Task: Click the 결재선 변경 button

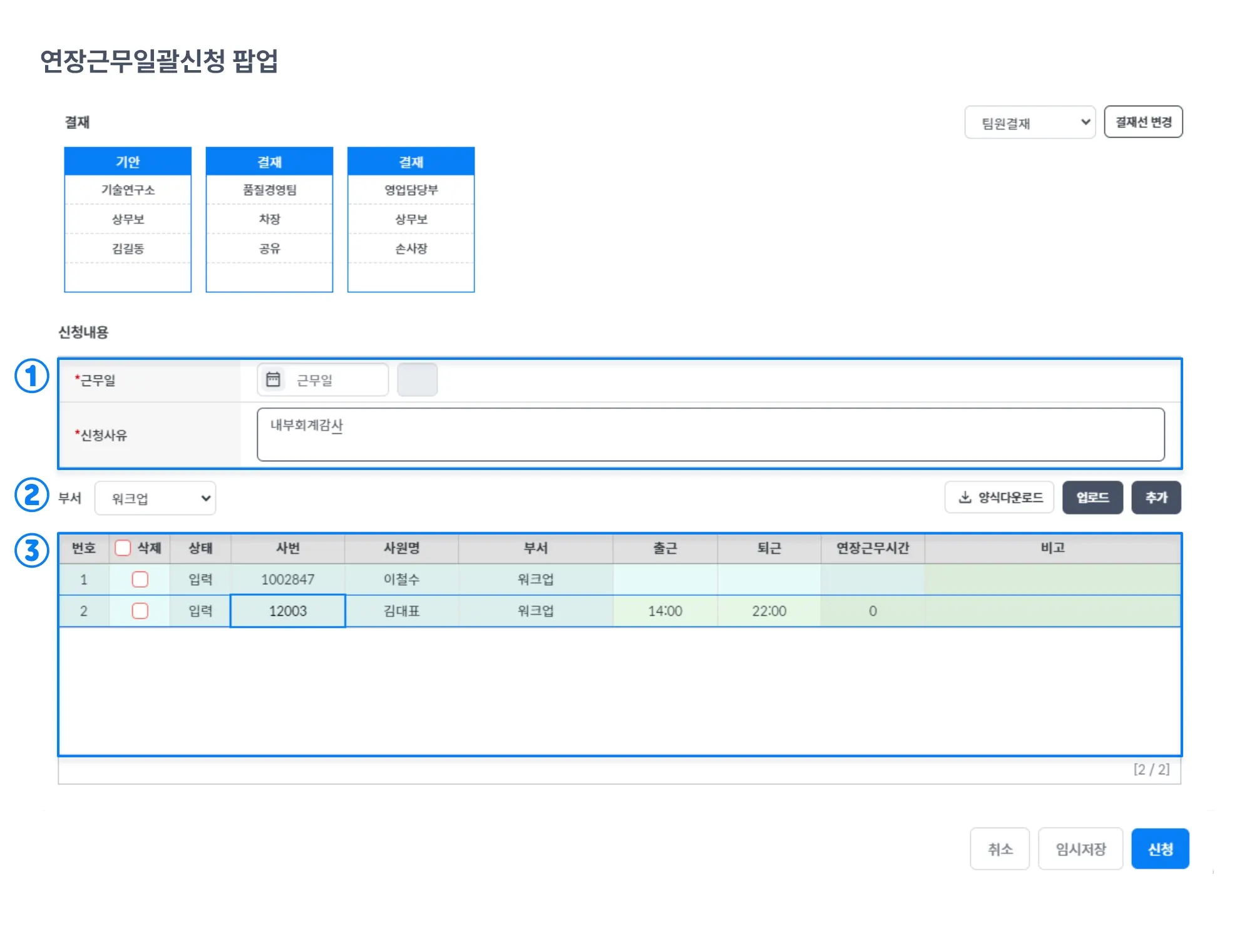Action: tap(1142, 122)
